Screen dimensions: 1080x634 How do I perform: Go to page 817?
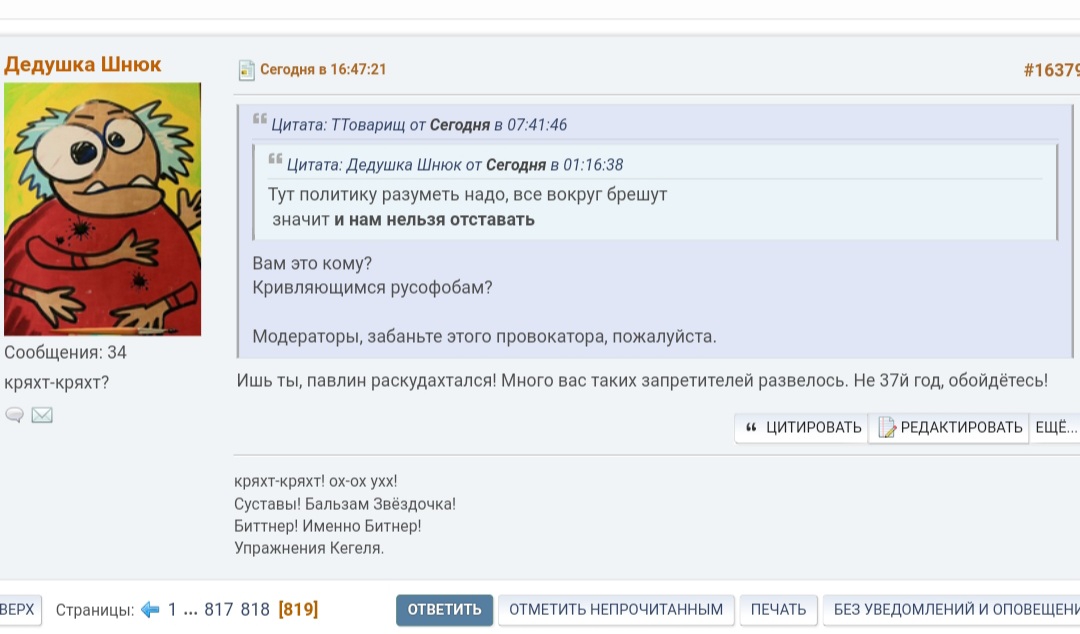[x=220, y=609]
